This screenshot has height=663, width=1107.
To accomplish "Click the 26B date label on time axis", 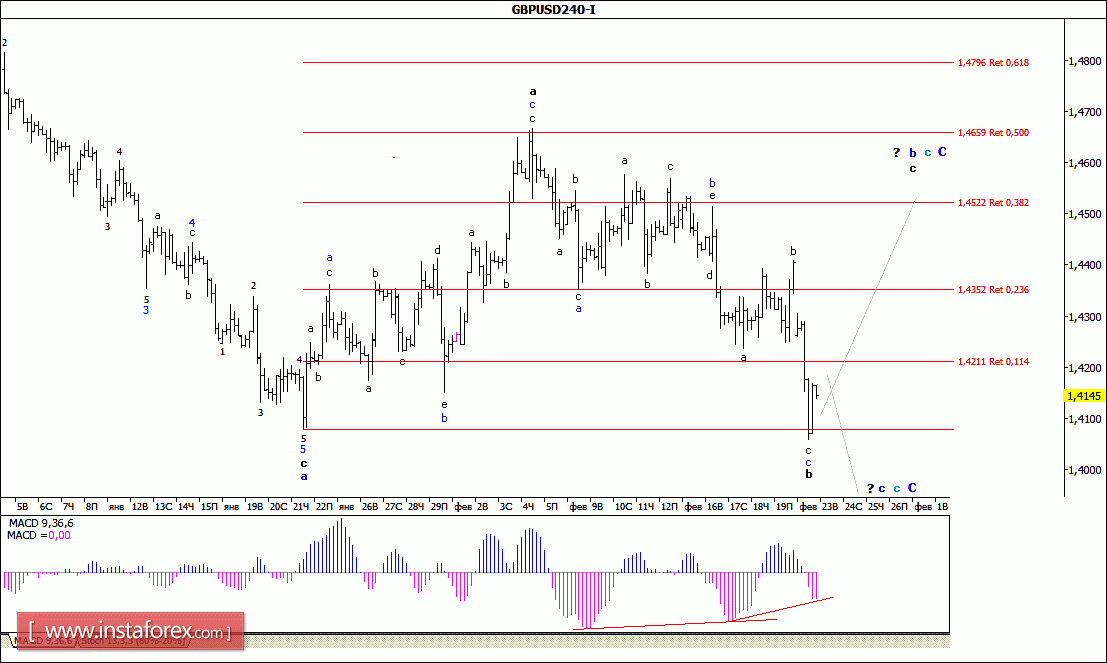I will tap(370, 507).
